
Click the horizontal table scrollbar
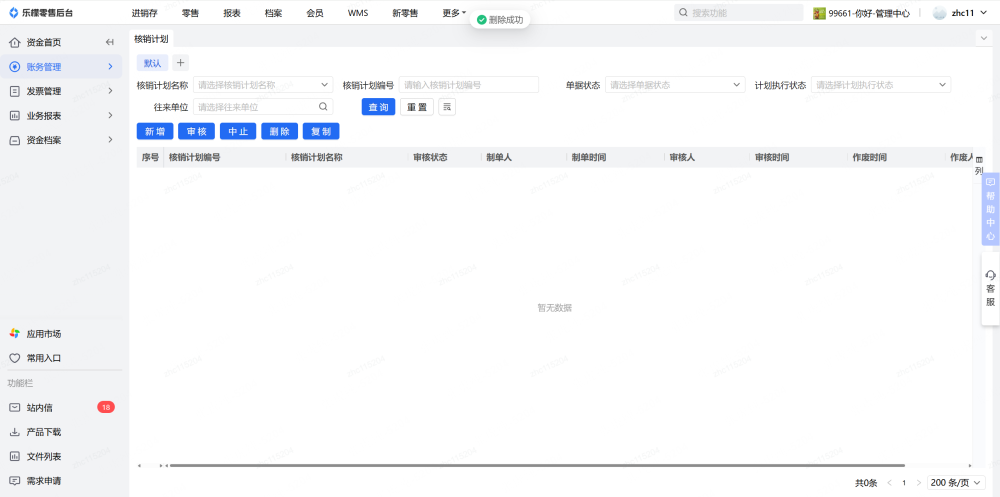(536, 465)
